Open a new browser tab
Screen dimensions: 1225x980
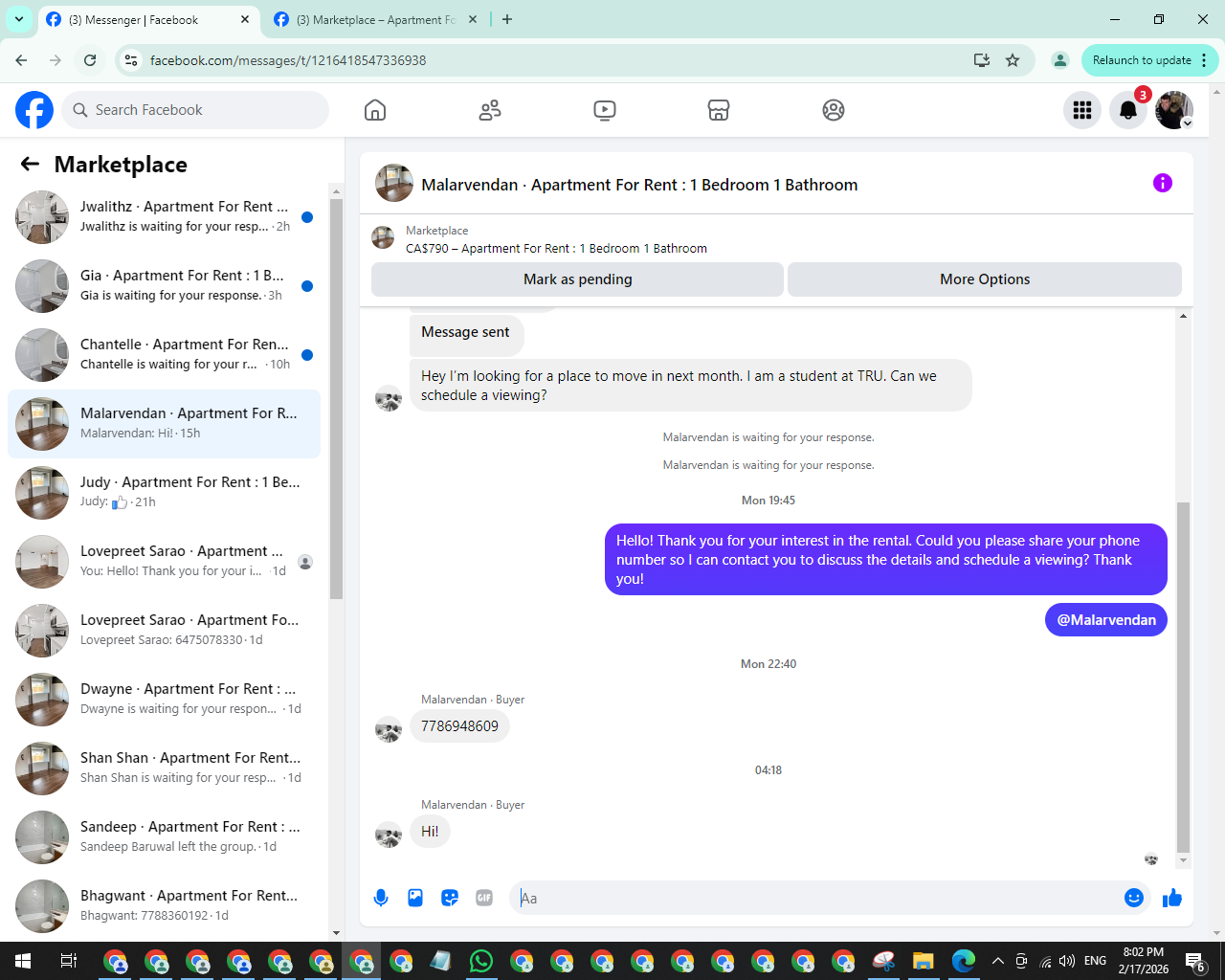tap(507, 19)
